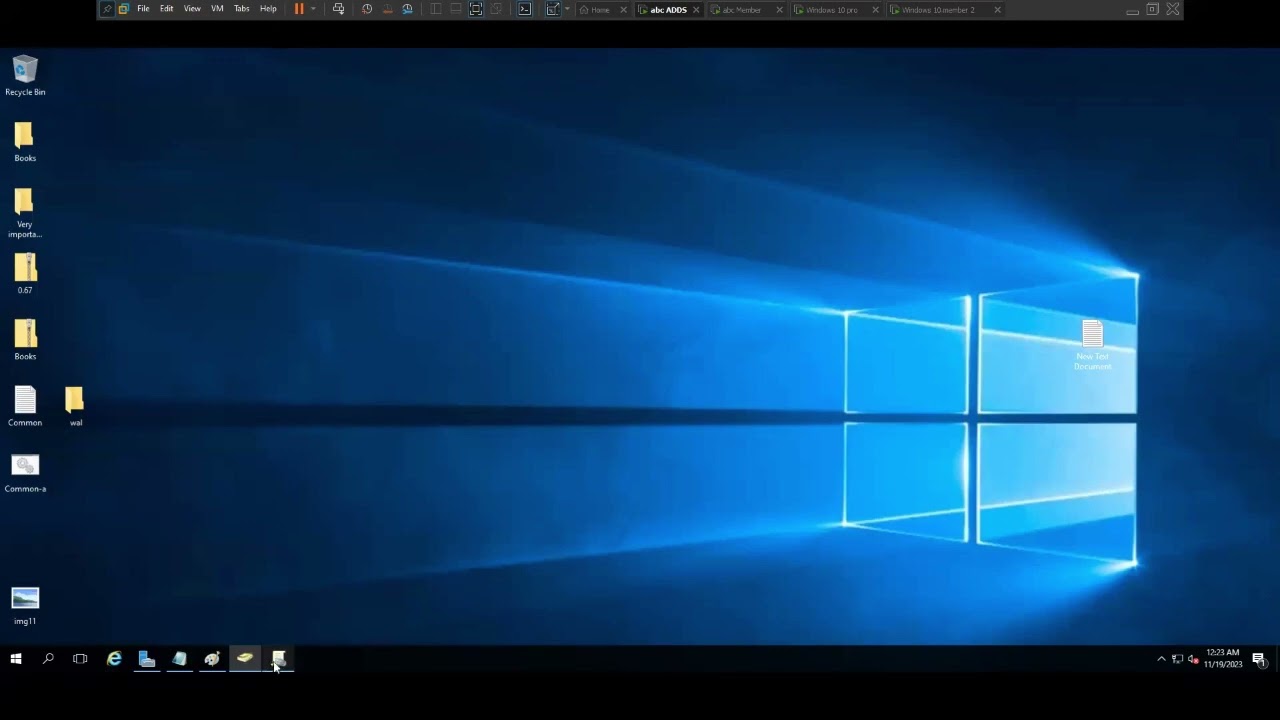Viewport: 1280px width, 720px height.
Task: Open the taskbar clock and calendar
Action: coord(1223,659)
